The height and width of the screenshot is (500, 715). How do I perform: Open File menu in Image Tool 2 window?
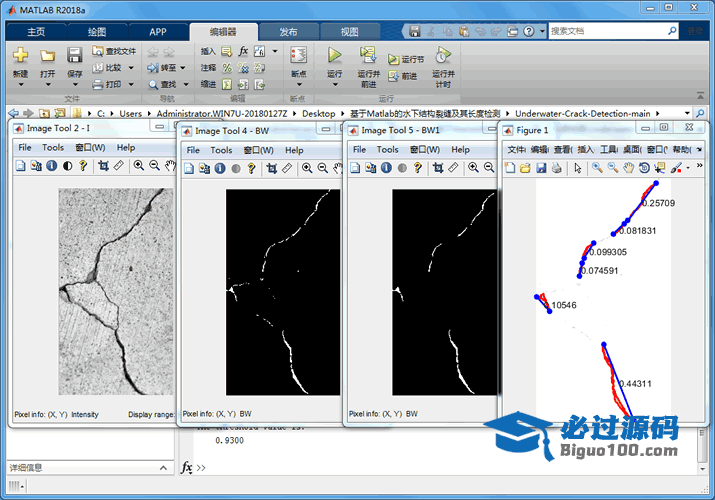point(25,148)
